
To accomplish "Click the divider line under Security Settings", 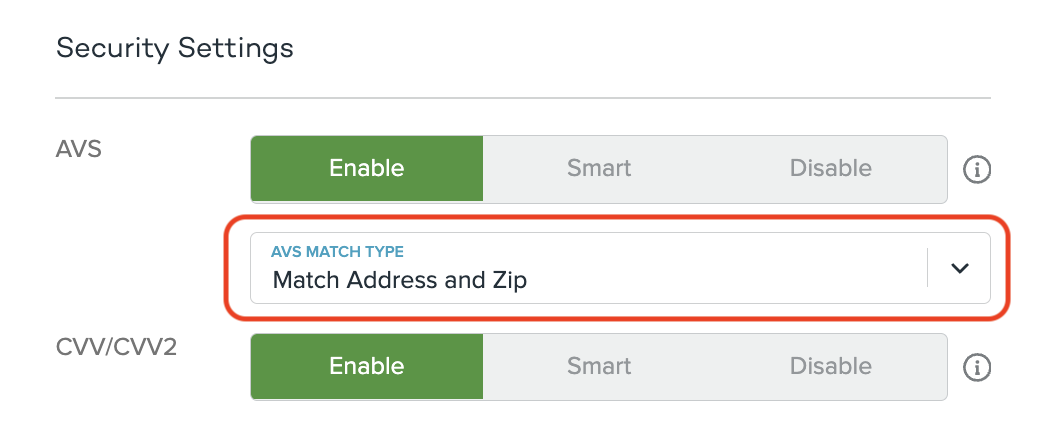I will [522, 98].
